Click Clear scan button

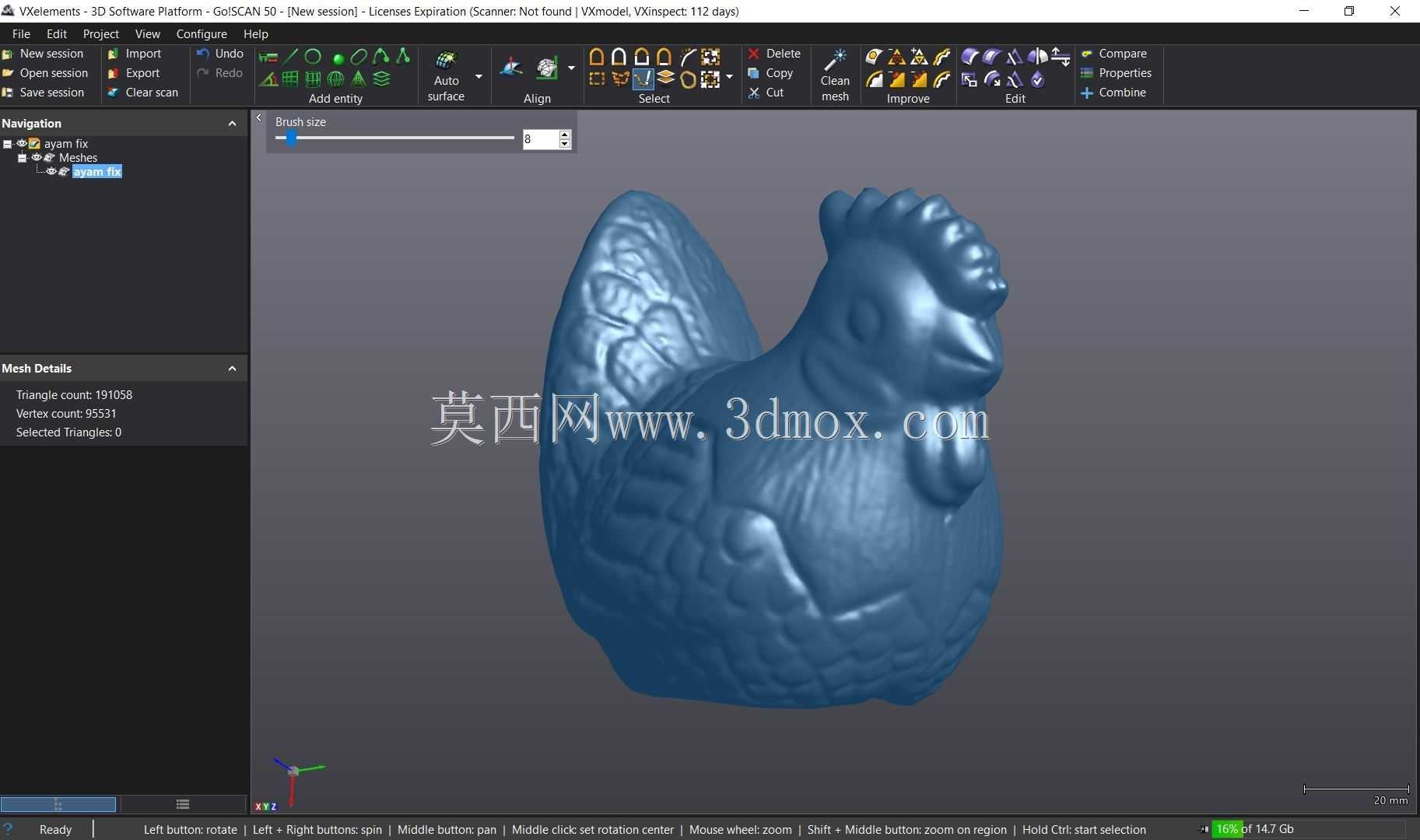click(x=143, y=93)
